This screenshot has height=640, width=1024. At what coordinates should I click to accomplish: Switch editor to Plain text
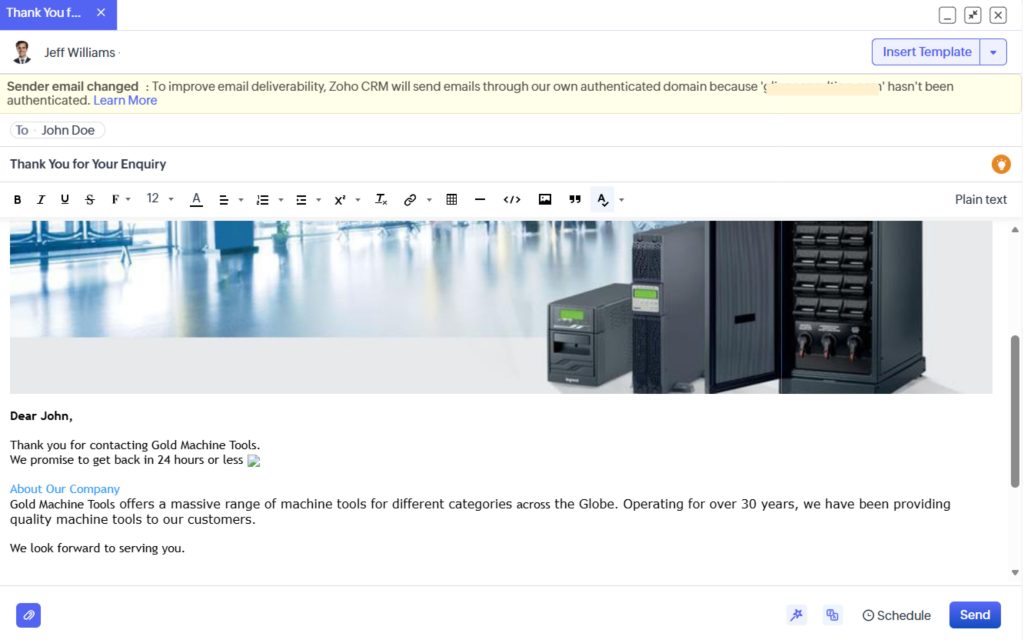click(980, 200)
